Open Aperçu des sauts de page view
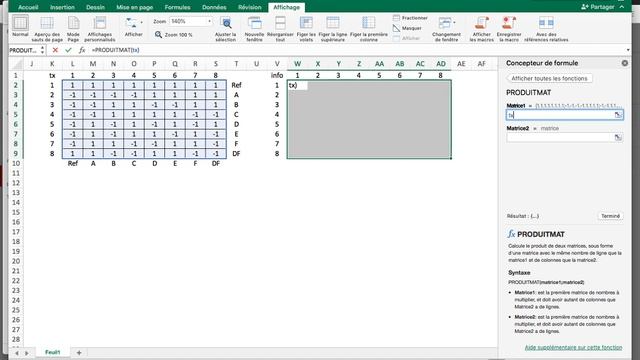The height and width of the screenshot is (360, 640). 47,28
